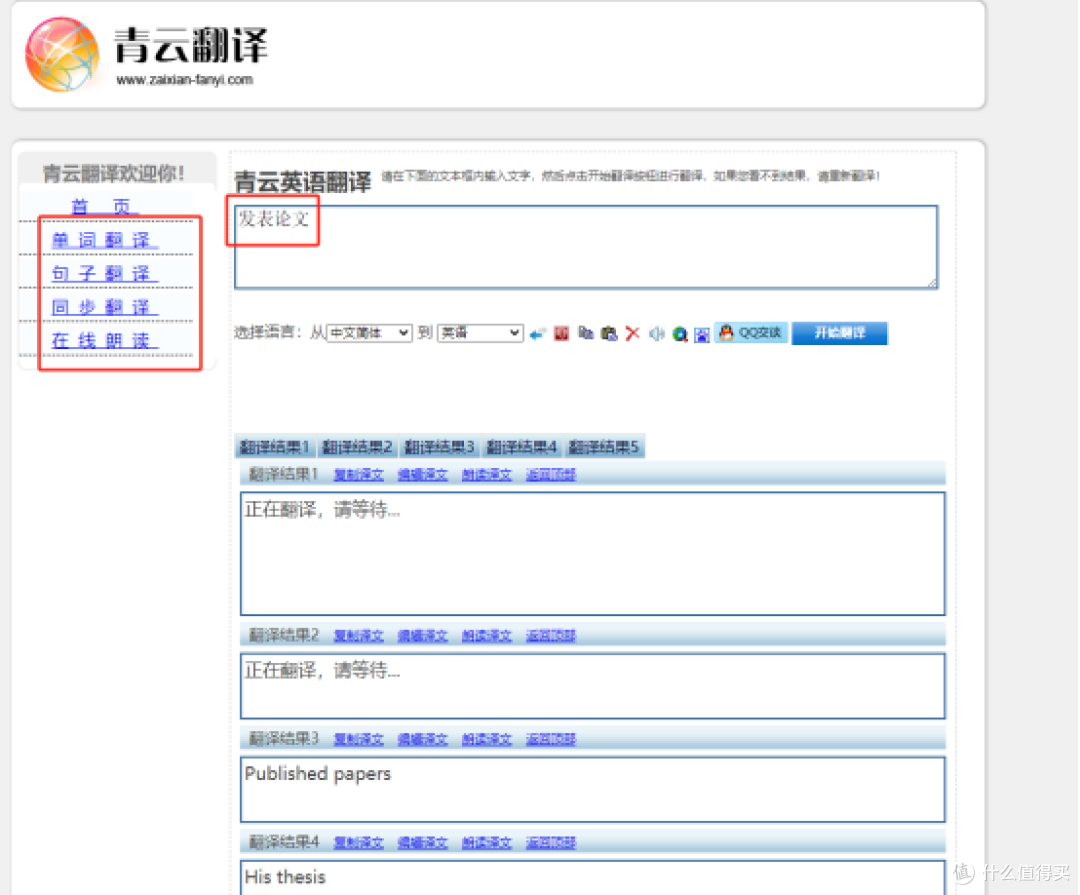Click the 青云翻译欢迎你! sidebar heading
This screenshot has width=1080, height=895.
point(114,174)
